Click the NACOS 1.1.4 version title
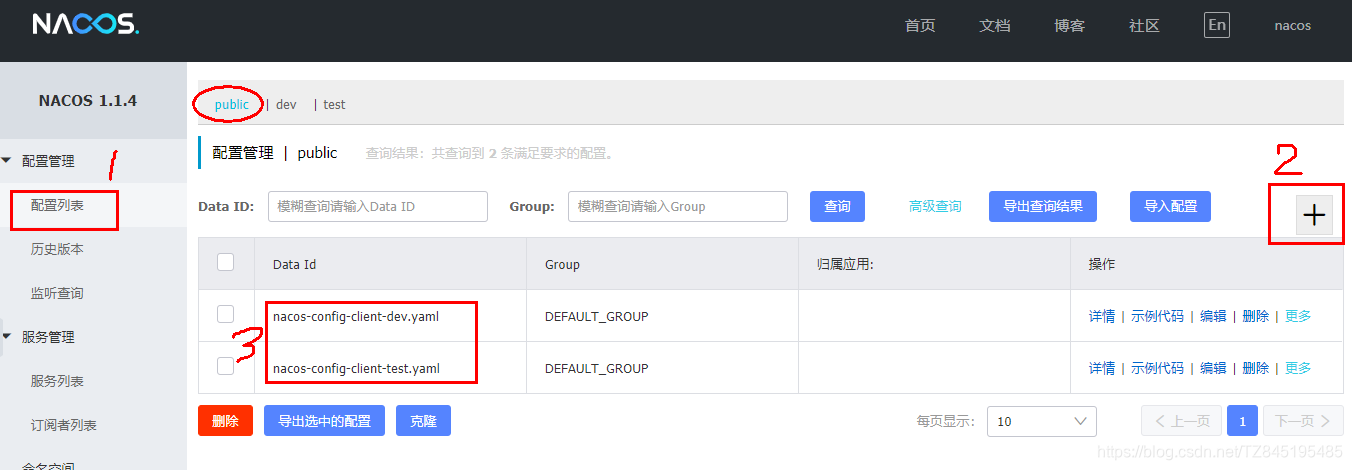Image resolution: width=1352 pixels, height=470 pixels. (x=88, y=100)
